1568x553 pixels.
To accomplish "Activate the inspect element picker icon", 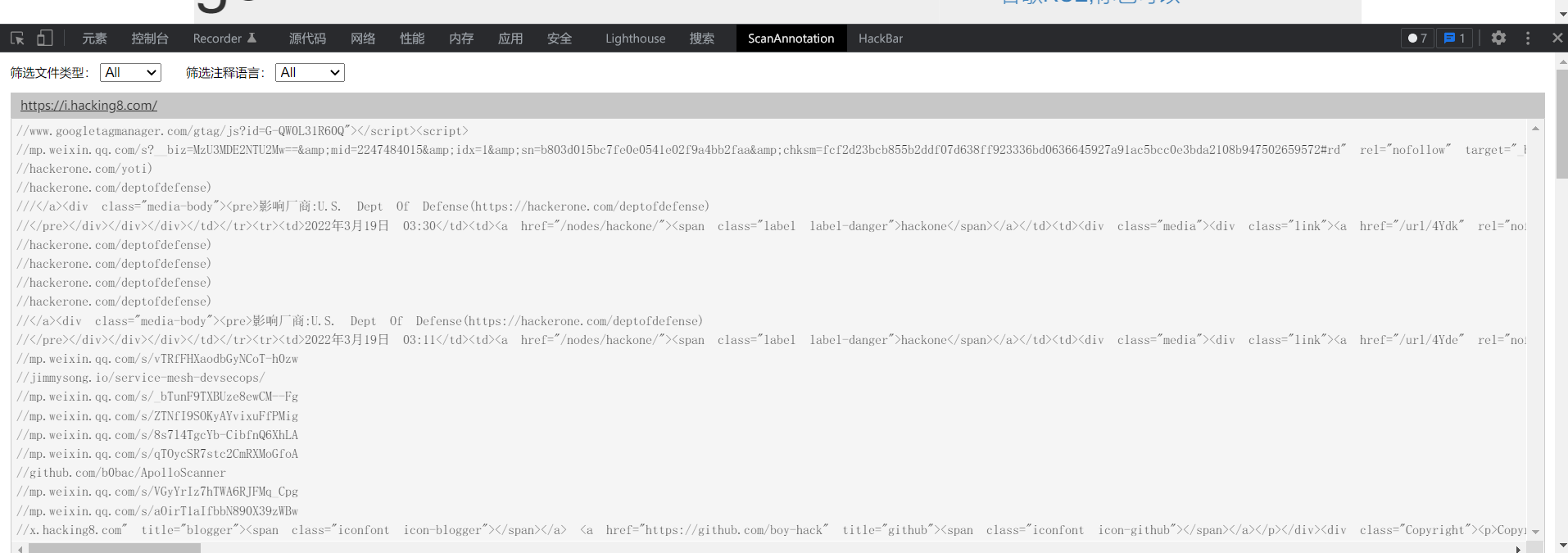I will tap(17, 38).
